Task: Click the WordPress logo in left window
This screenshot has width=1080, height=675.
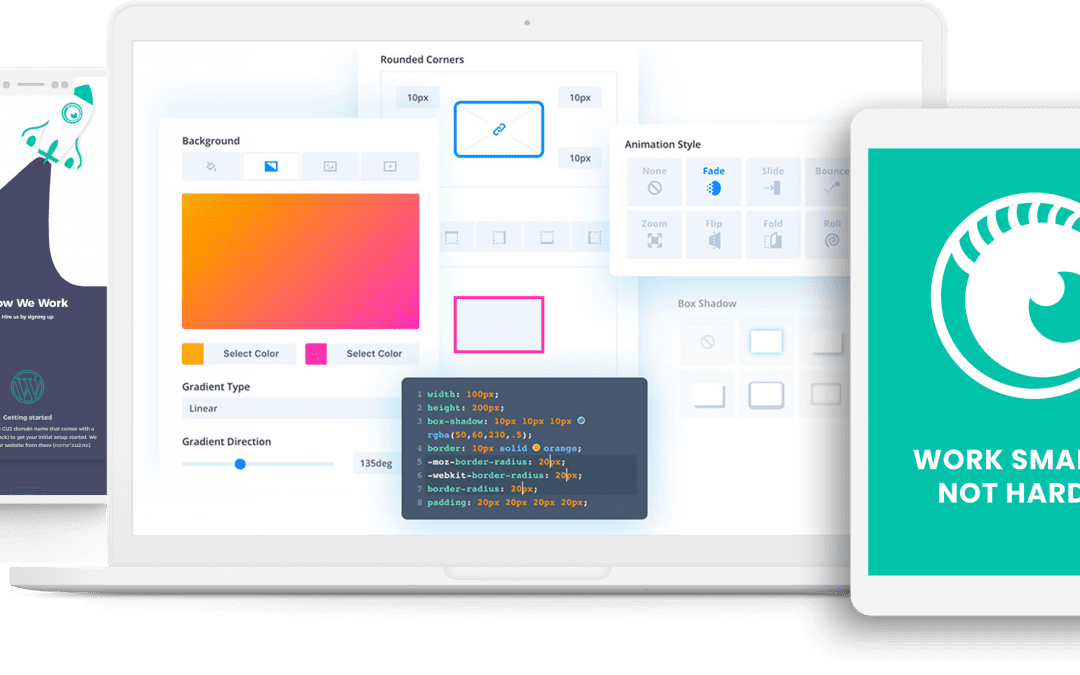Action: (x=28, y=387)
